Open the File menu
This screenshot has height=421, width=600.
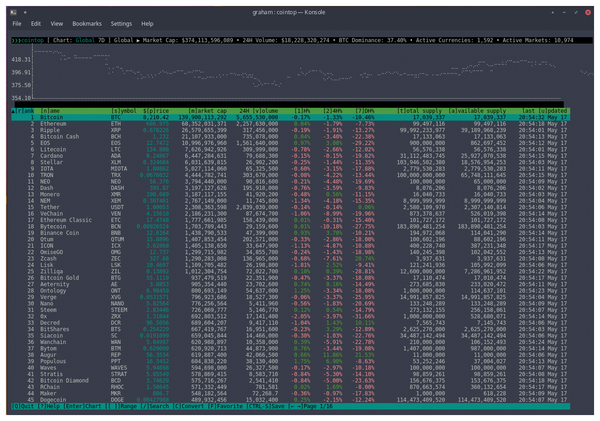click(17, 24)
